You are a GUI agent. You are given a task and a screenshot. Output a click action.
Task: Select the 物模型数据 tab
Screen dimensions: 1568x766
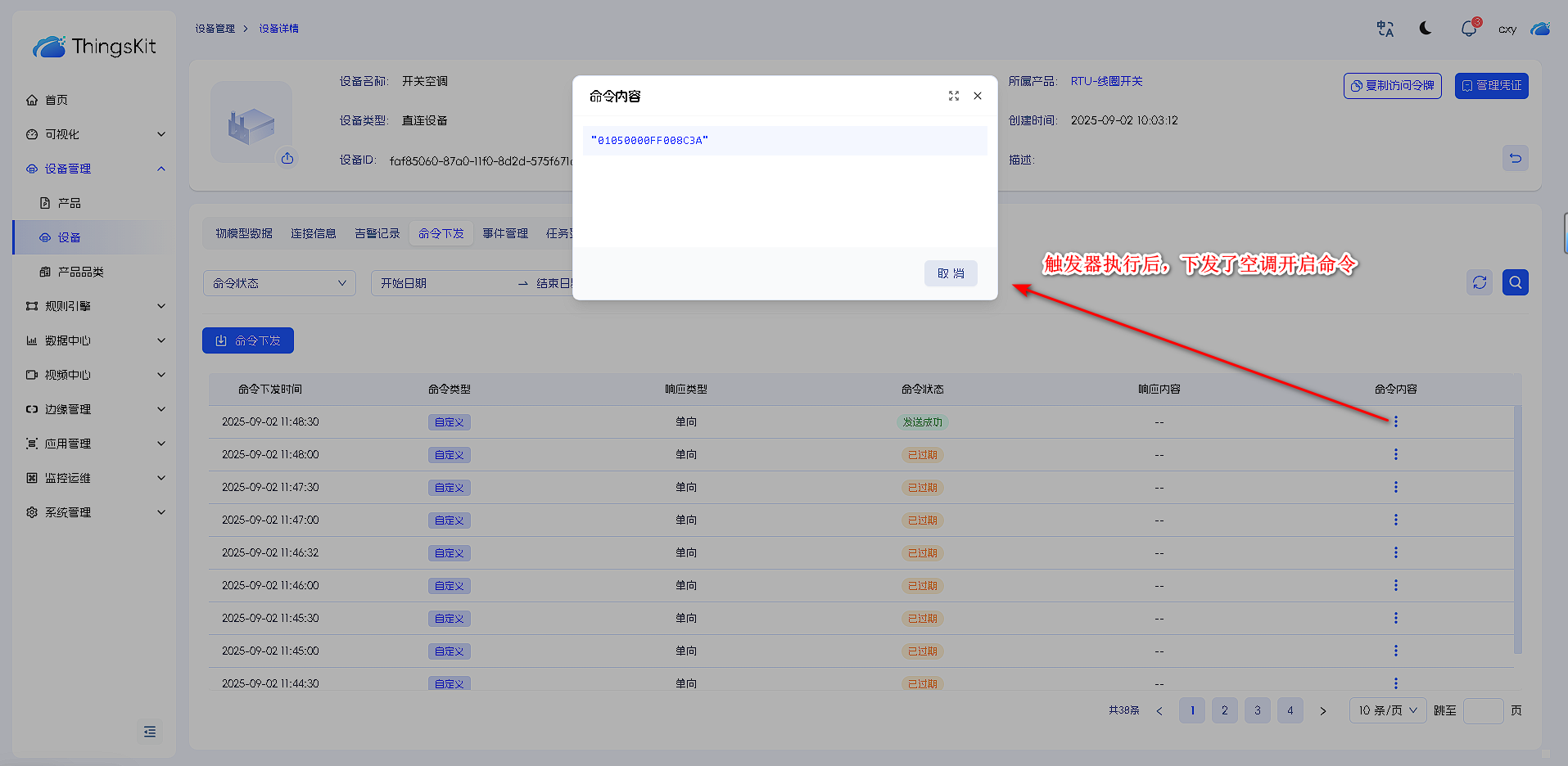pyautogui.click(x=244, y=233)
